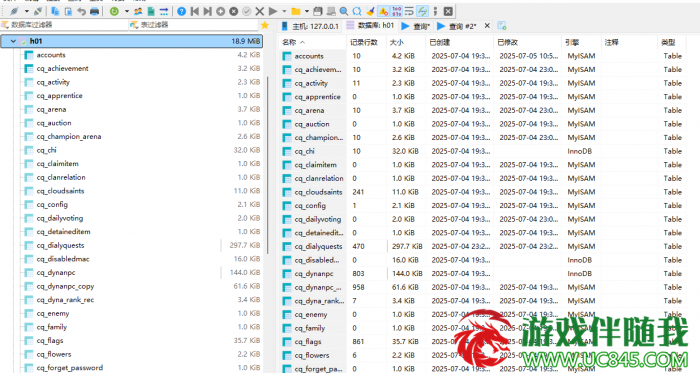The height and width of the screenshot is (373, 700).
Task: Click the yellow star favorites icon
Action: (x=265, y=25)
